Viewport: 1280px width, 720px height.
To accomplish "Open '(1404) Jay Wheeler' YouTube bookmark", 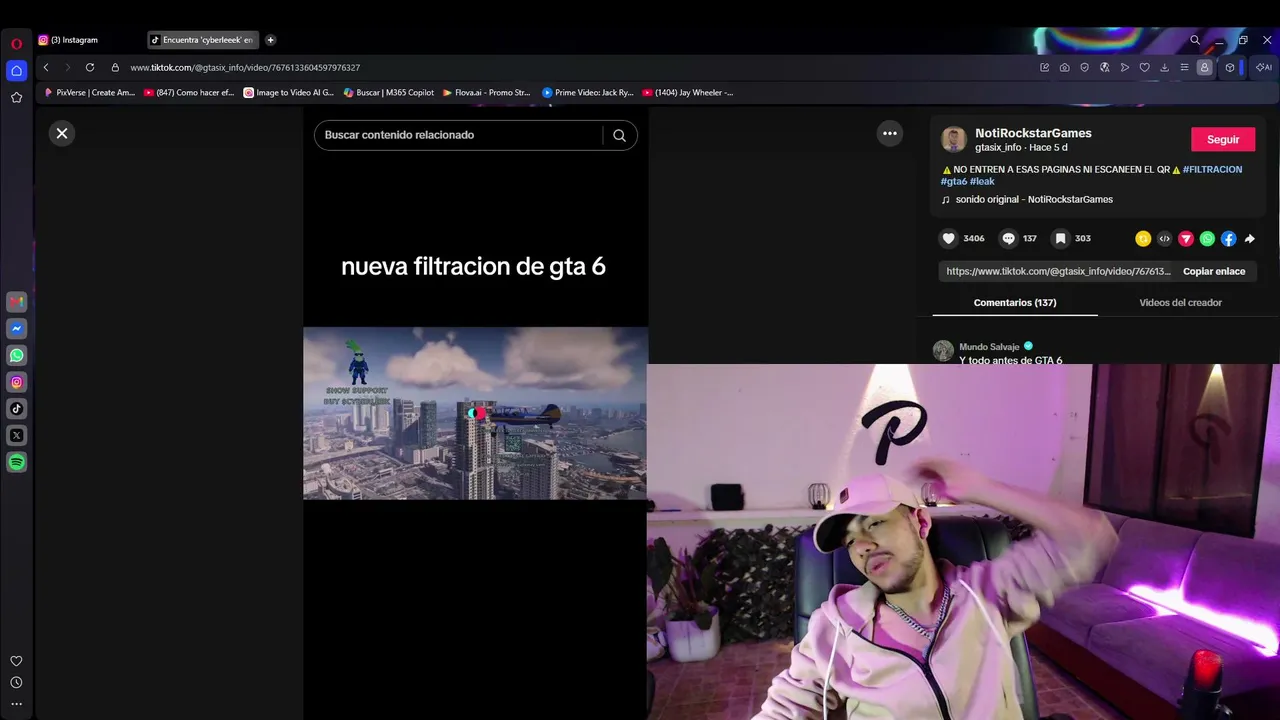I will [688, 92].
